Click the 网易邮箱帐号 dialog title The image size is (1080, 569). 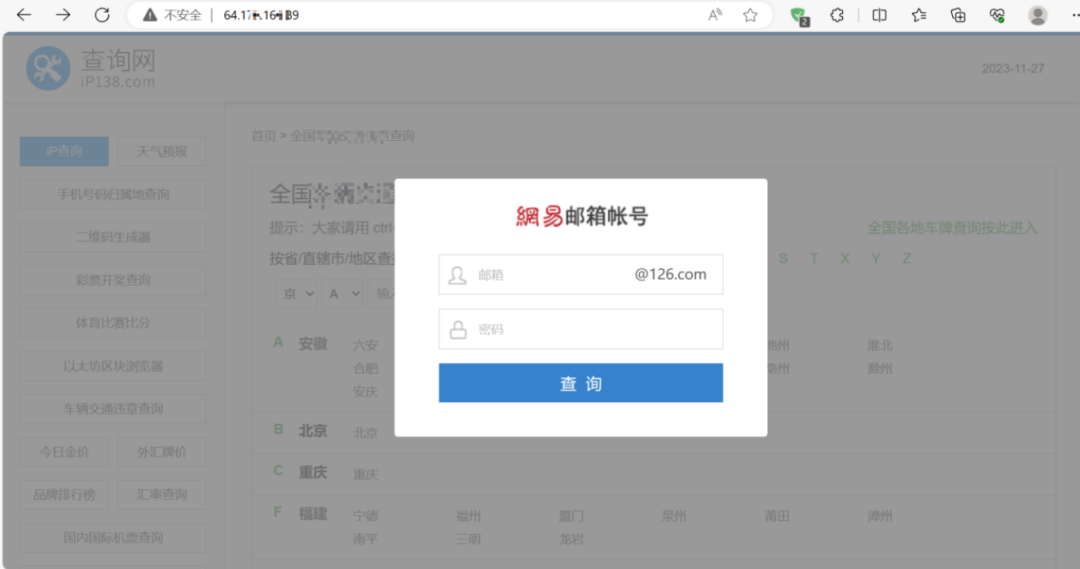(x=582, y=216)
